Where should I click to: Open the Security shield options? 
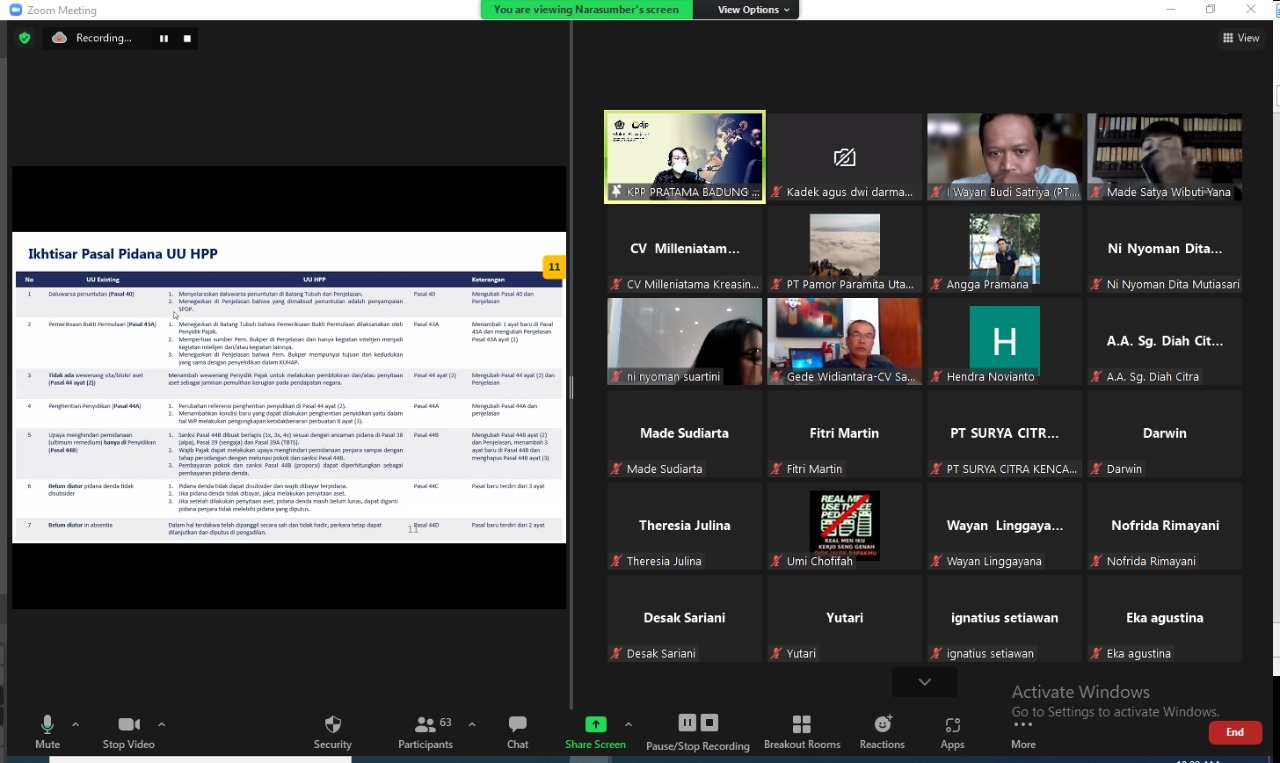click(x=333, y=725)
